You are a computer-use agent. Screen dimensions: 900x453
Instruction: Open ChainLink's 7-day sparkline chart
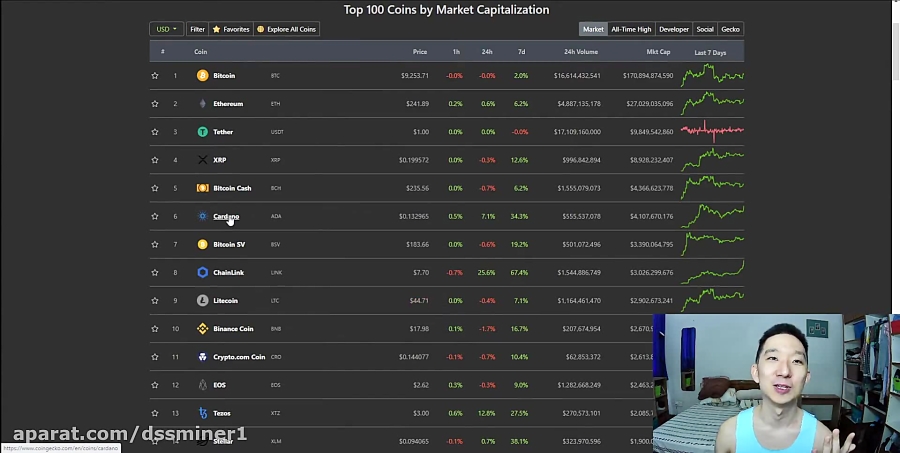pyautogui.click(x=712, y=272)
